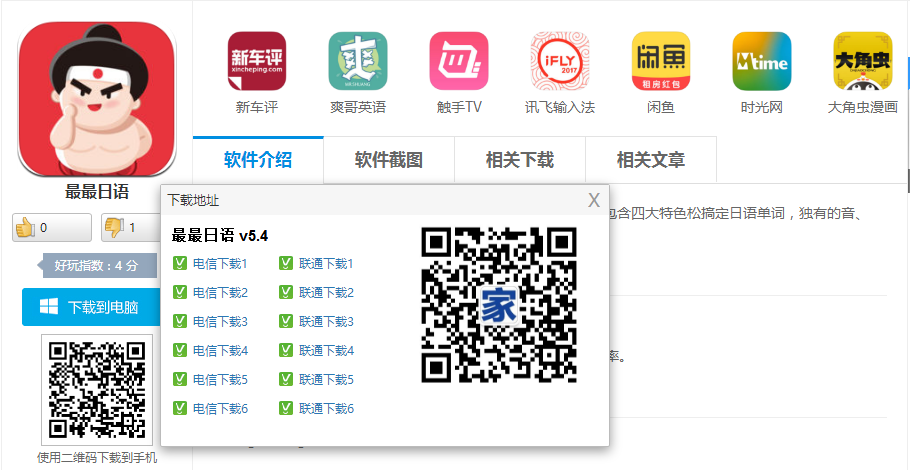Click the large QR code in the popup

pos(499,305)
